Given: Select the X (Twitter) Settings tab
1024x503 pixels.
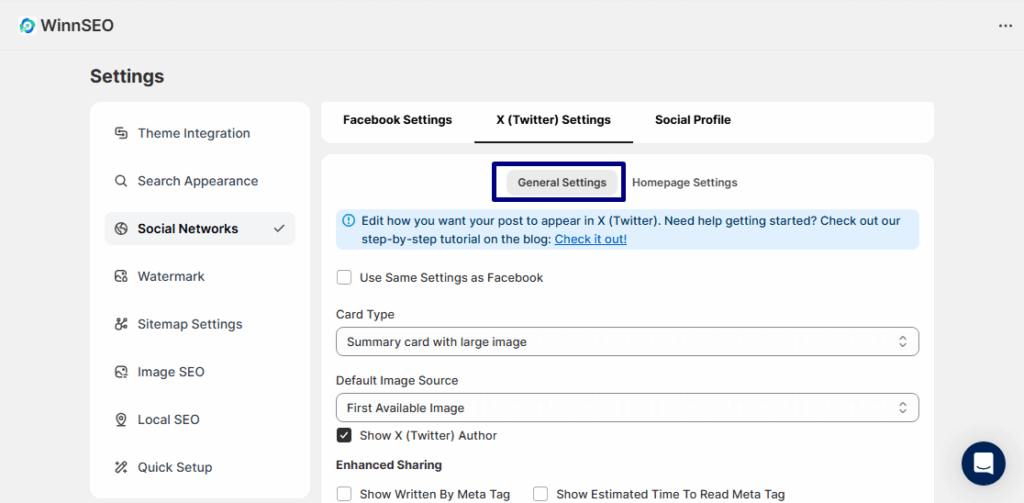Looking at the screenshot, I should click(554, 120).
